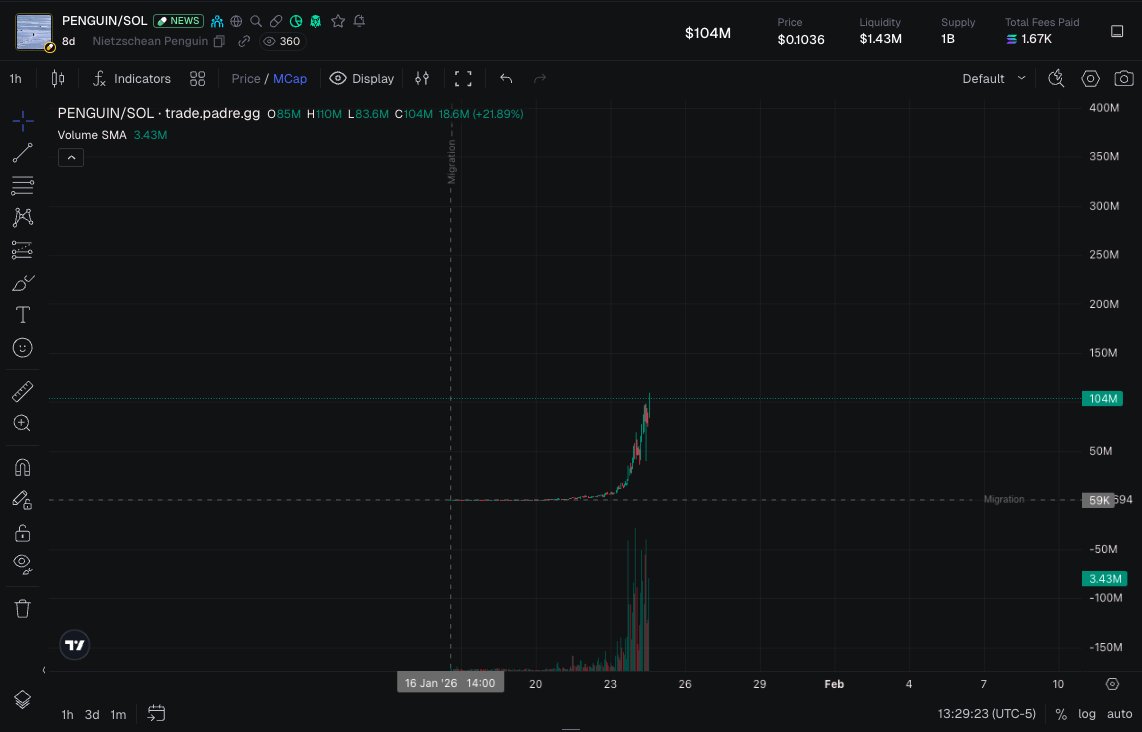1142x732 pixels.
Task: Collapse the indicator legend chevron
Action: point(71,157)
